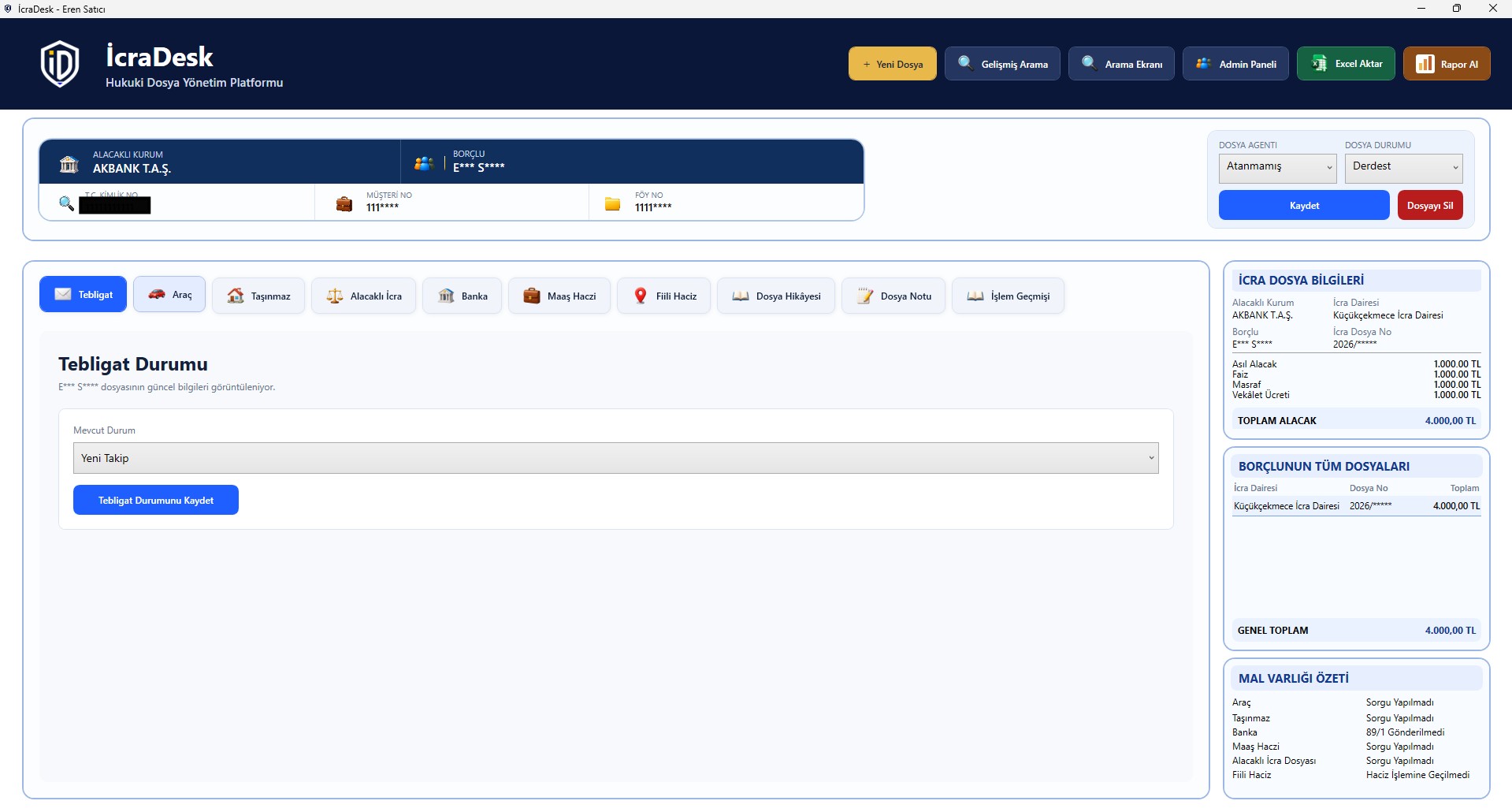The image size is (1512, 812).
Task: Switch to the Araç tab
Action: coord(169,294)
